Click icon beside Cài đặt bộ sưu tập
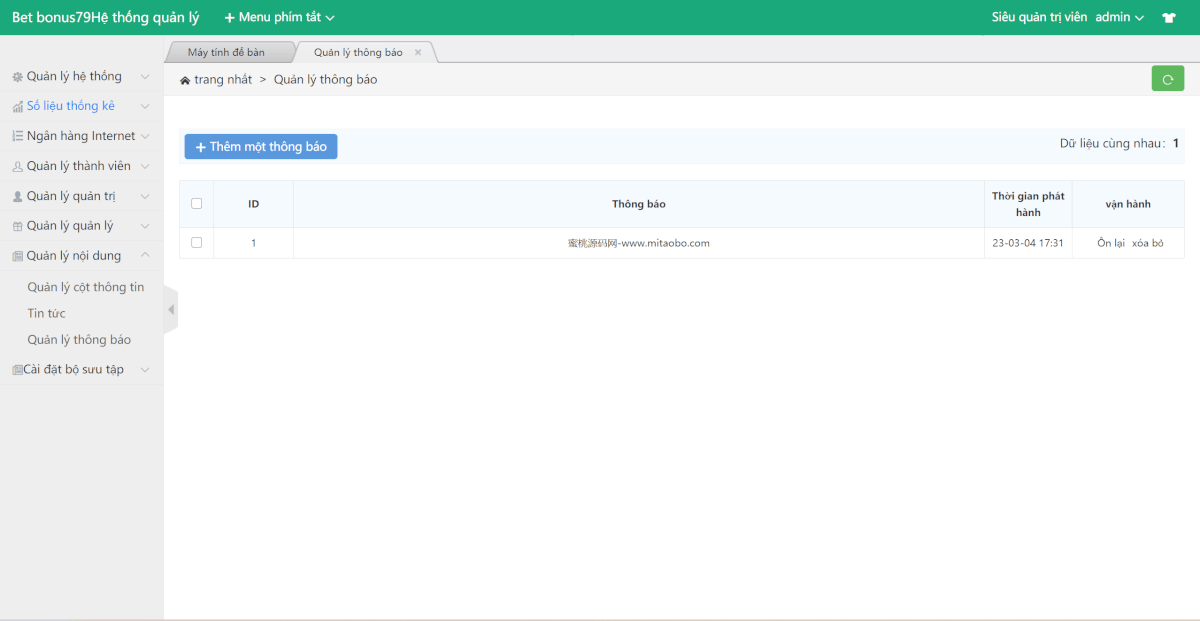1200x621 pixels. click(x=17, y=370)
